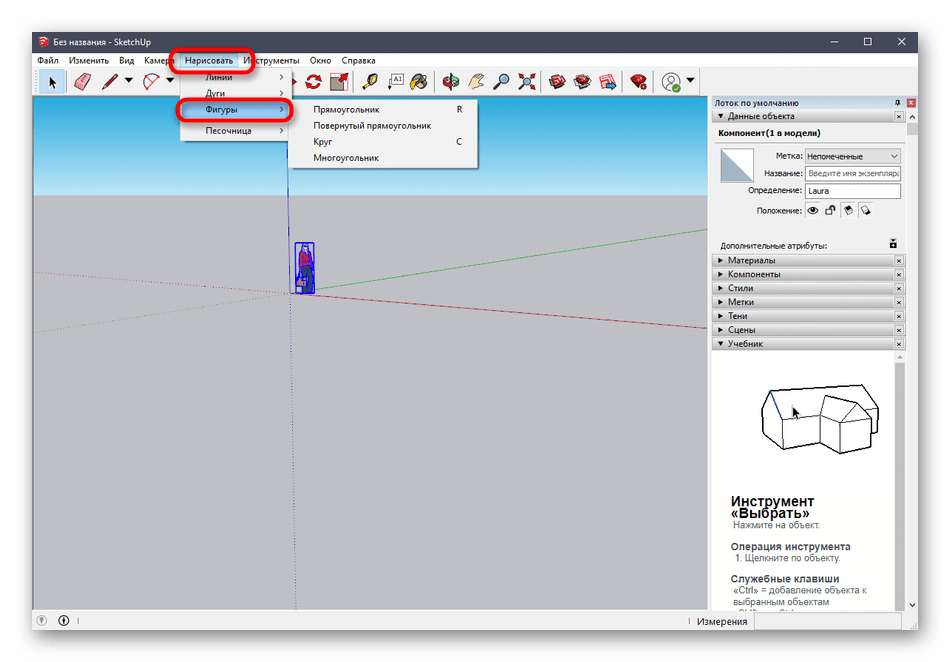Toggle object visibility eye icon
950x662 pixels.
[813, 211]
